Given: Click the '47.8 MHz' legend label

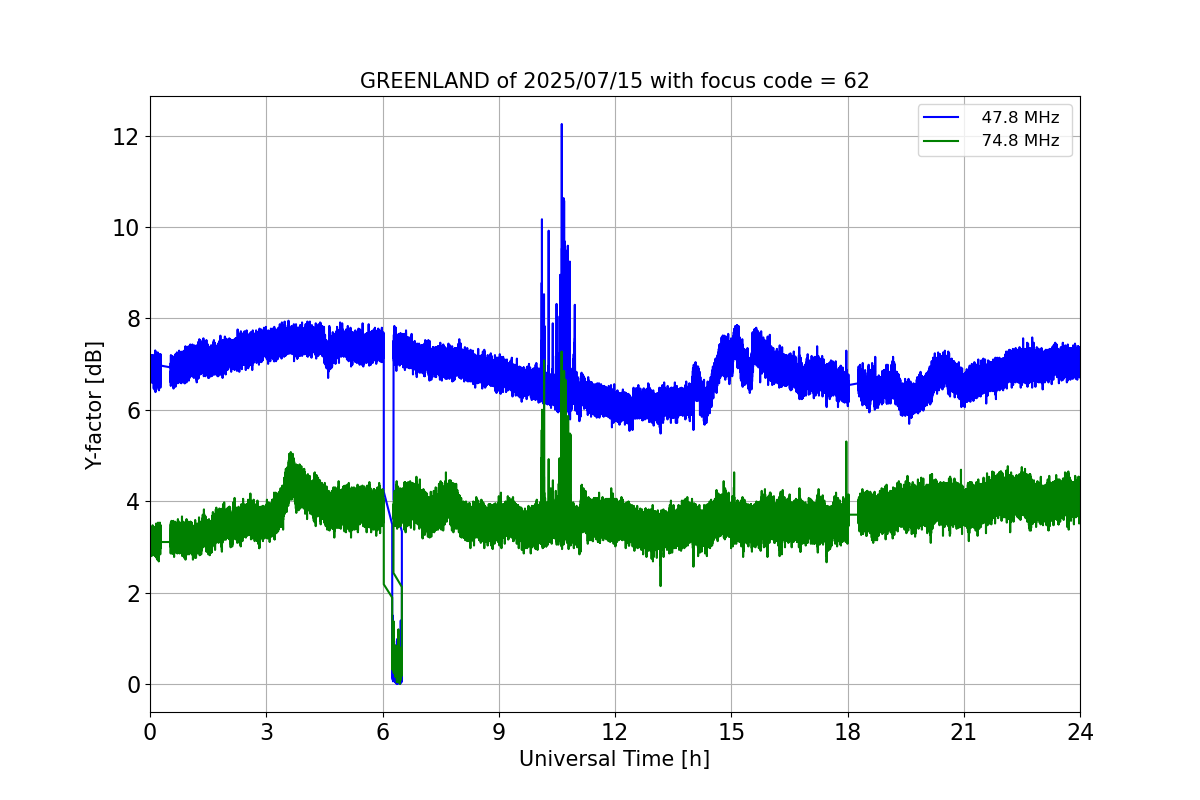Looking at the screenshot, I should click(1020, 117).
